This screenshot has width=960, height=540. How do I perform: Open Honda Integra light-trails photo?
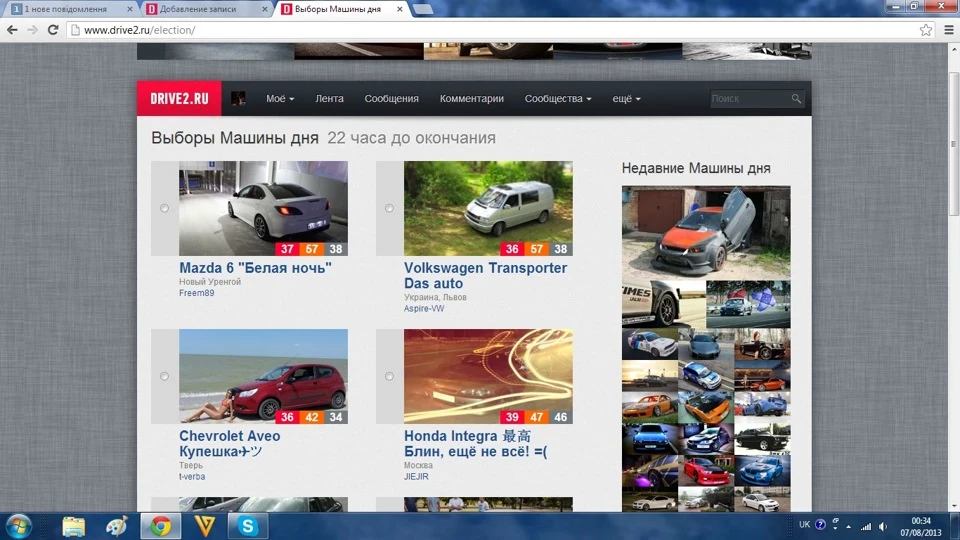488,376
